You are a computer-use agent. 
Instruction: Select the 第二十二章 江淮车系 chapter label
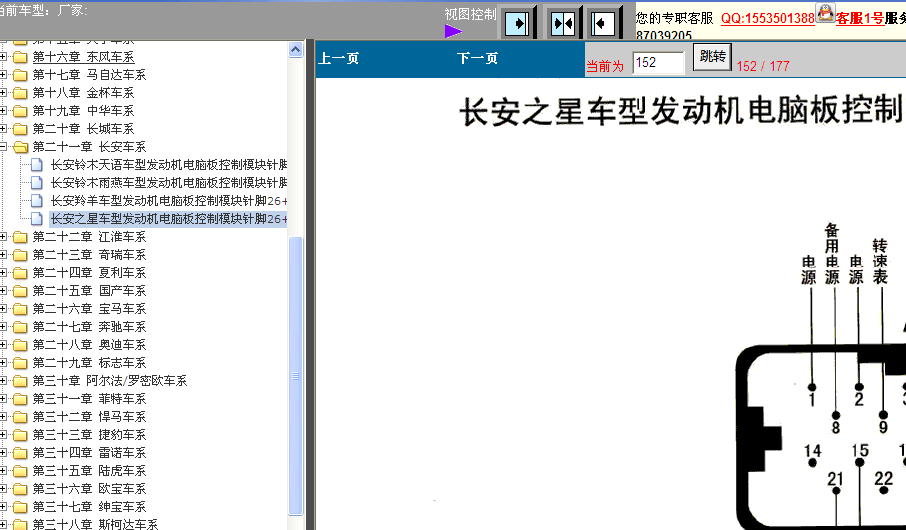pos(90,236)
